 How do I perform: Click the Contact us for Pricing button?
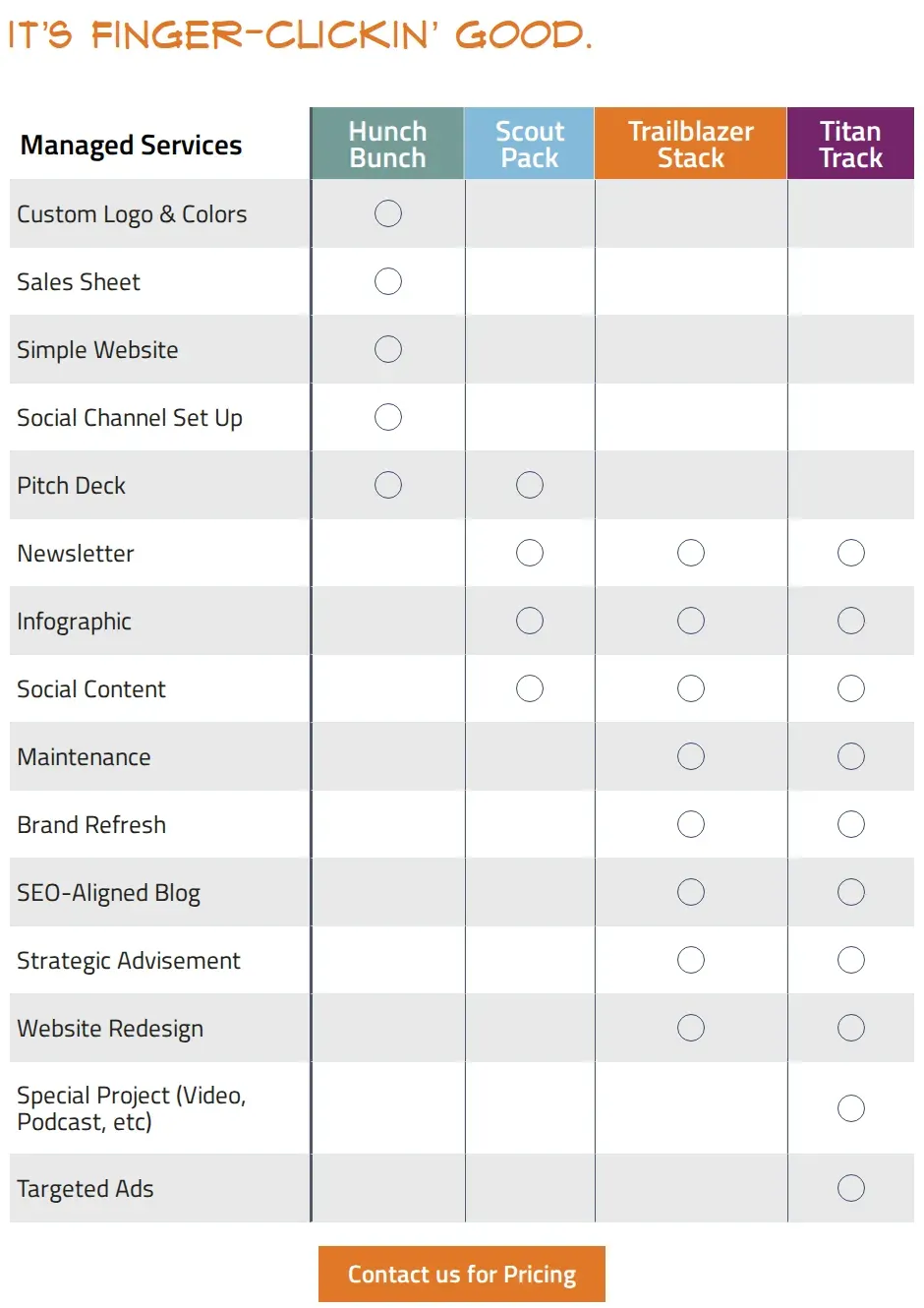[x=462, y=1275]
